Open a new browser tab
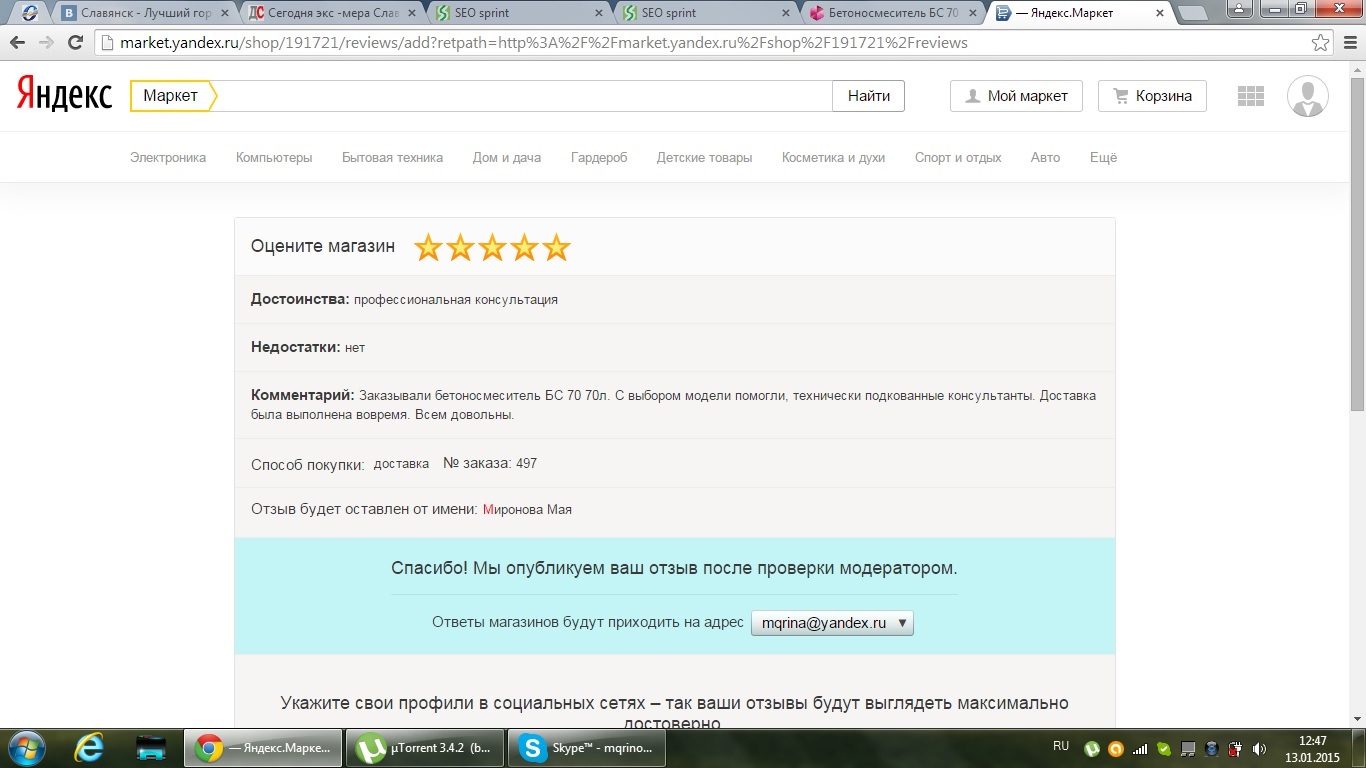1366x768 pixels. 1192,13
